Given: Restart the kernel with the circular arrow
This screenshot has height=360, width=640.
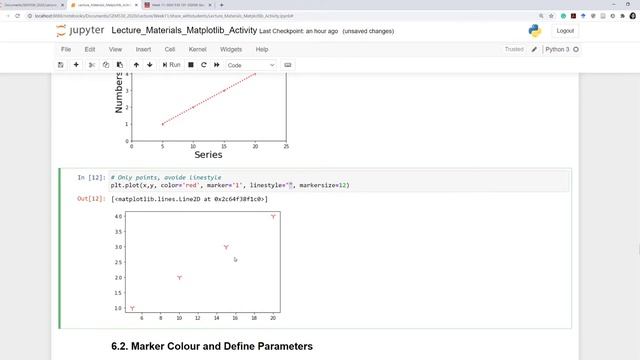Looking at the screenshot, I should (x=204, y=65).
